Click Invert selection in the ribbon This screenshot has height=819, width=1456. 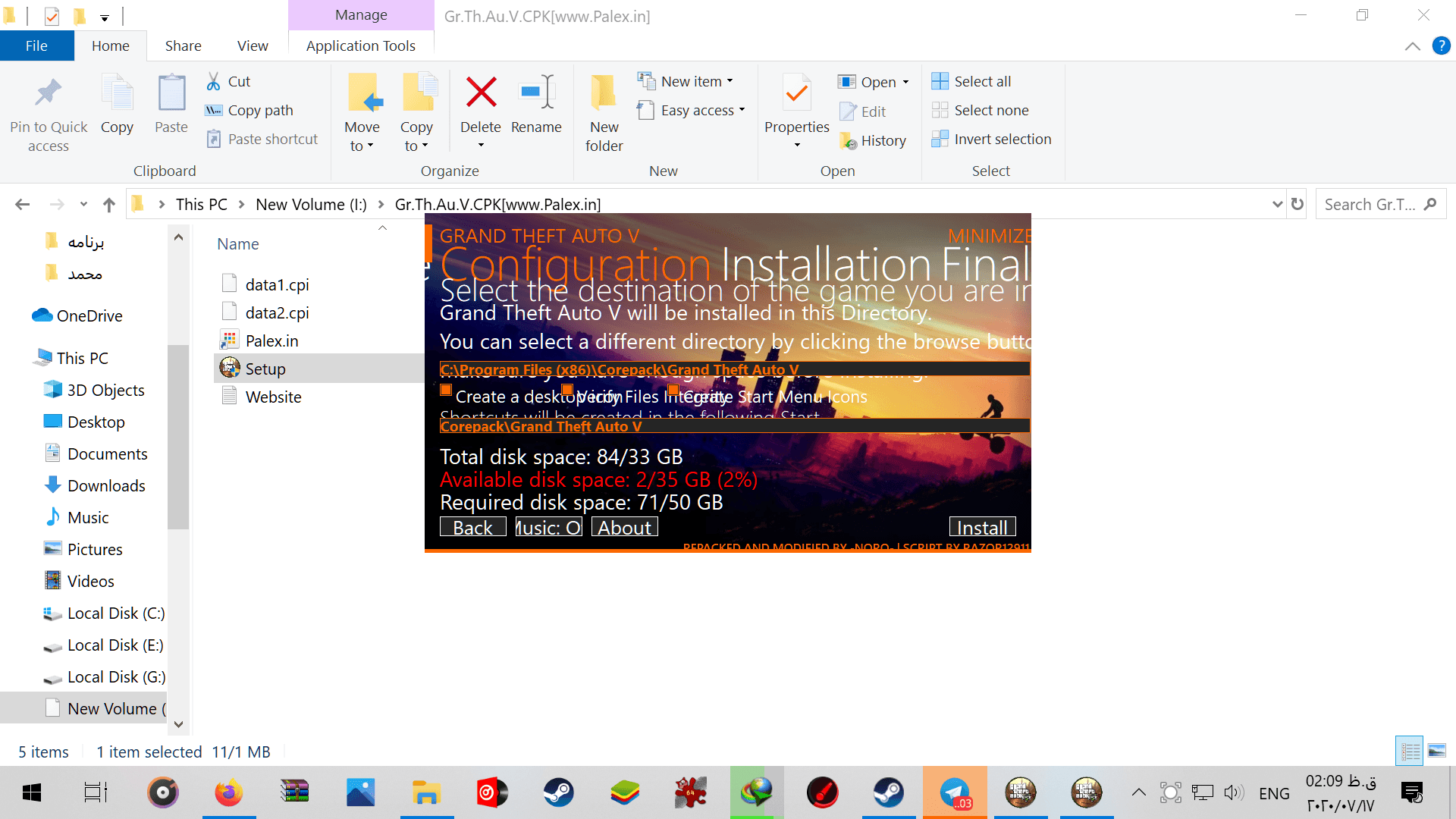pos(991,139)
